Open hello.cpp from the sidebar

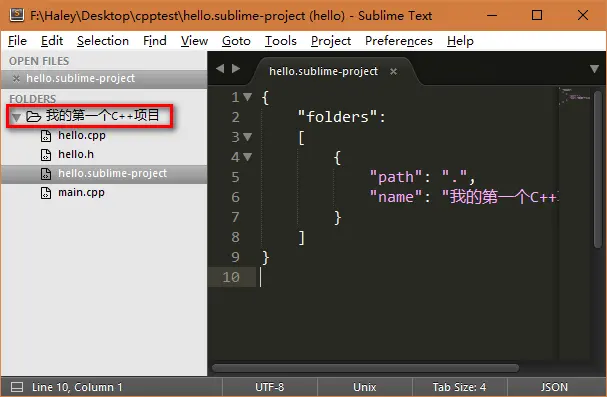point(82,135)
